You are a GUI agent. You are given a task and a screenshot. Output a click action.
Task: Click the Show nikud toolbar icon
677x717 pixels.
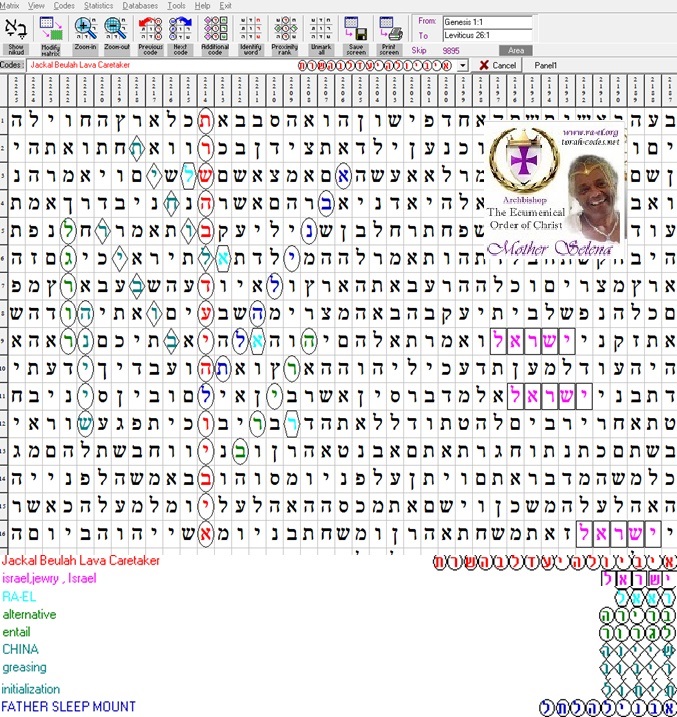(x=16, y=35)
